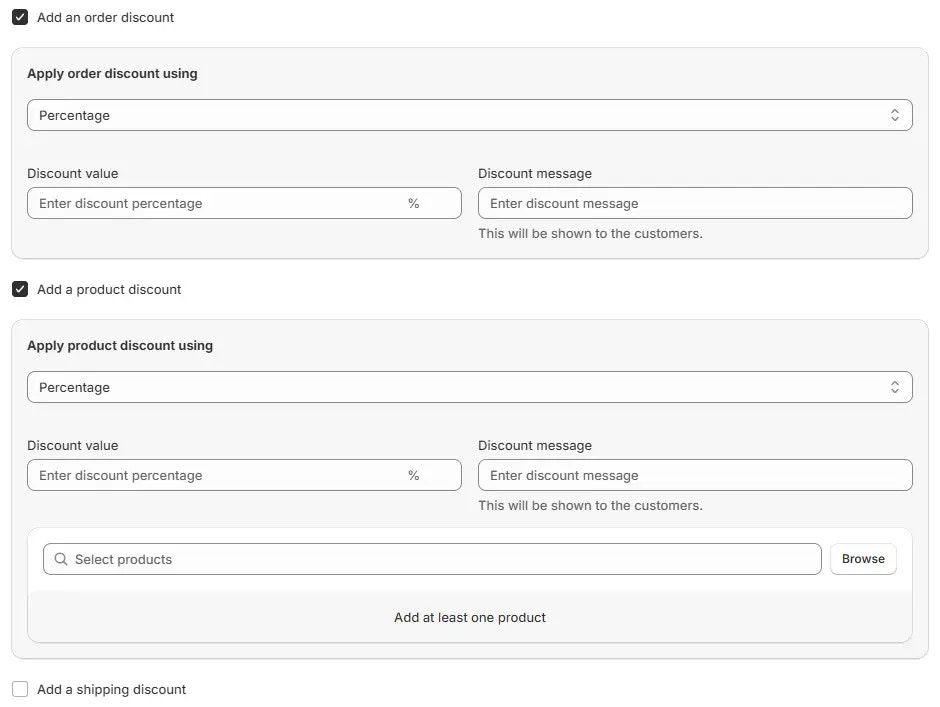The image size is (940, 707).
Task: Enable the Add a shipping discount checkbox
Action: pos(20,689)
